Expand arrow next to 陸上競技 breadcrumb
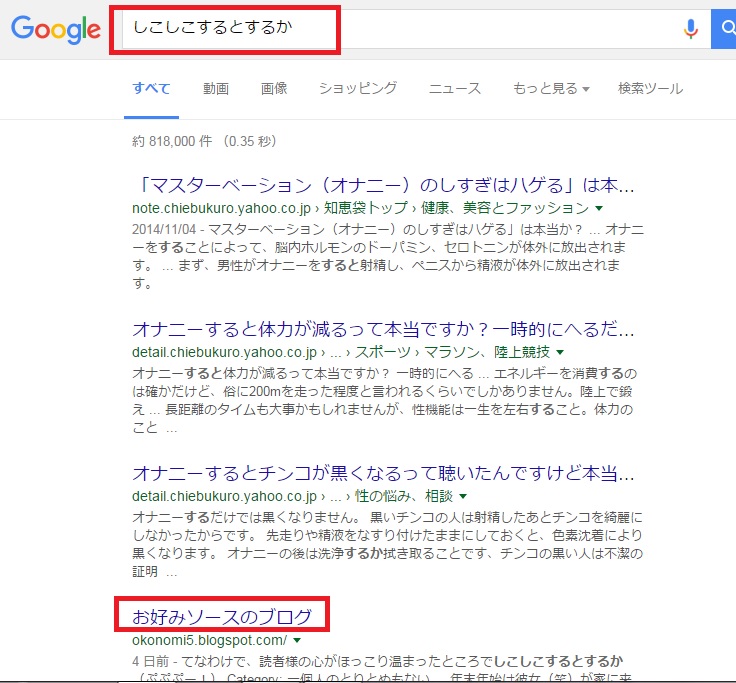The image size is (736, 683). (x=560, y=353)
